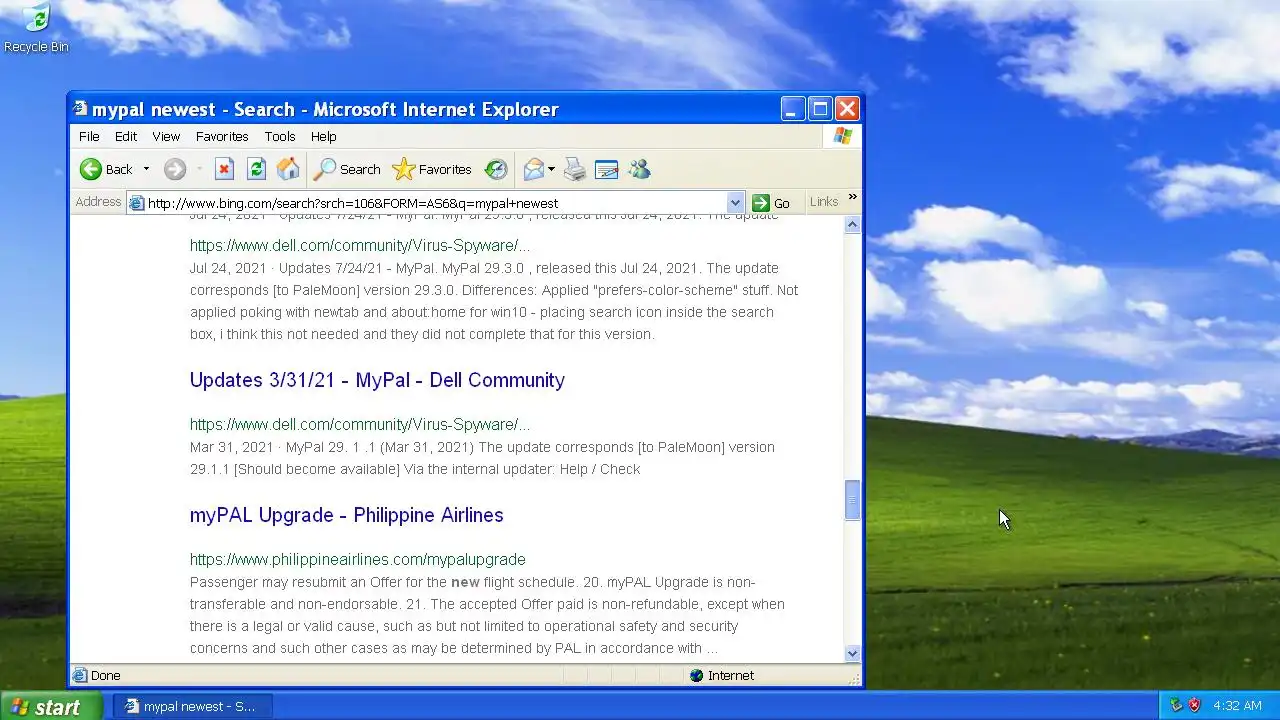Open the Messenger people icon
Viewport: 1280px width, 720px height.
(640, 169)
